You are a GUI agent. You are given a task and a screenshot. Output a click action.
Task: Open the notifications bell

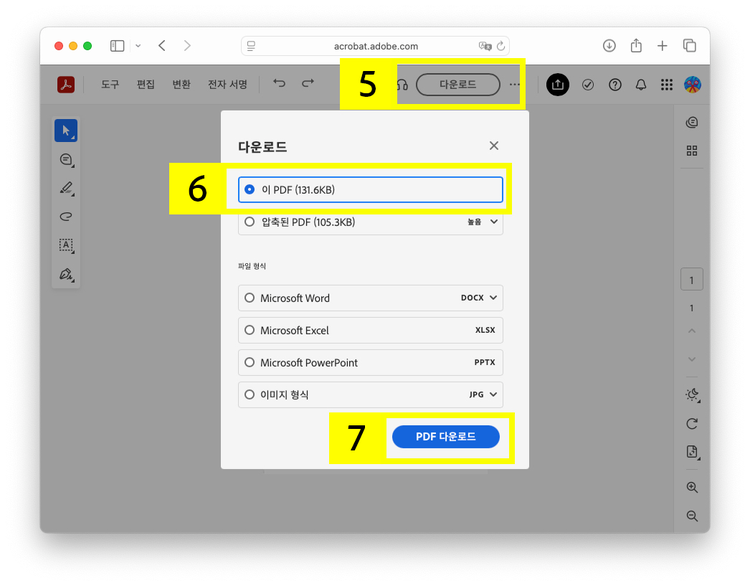click(641, 85)
